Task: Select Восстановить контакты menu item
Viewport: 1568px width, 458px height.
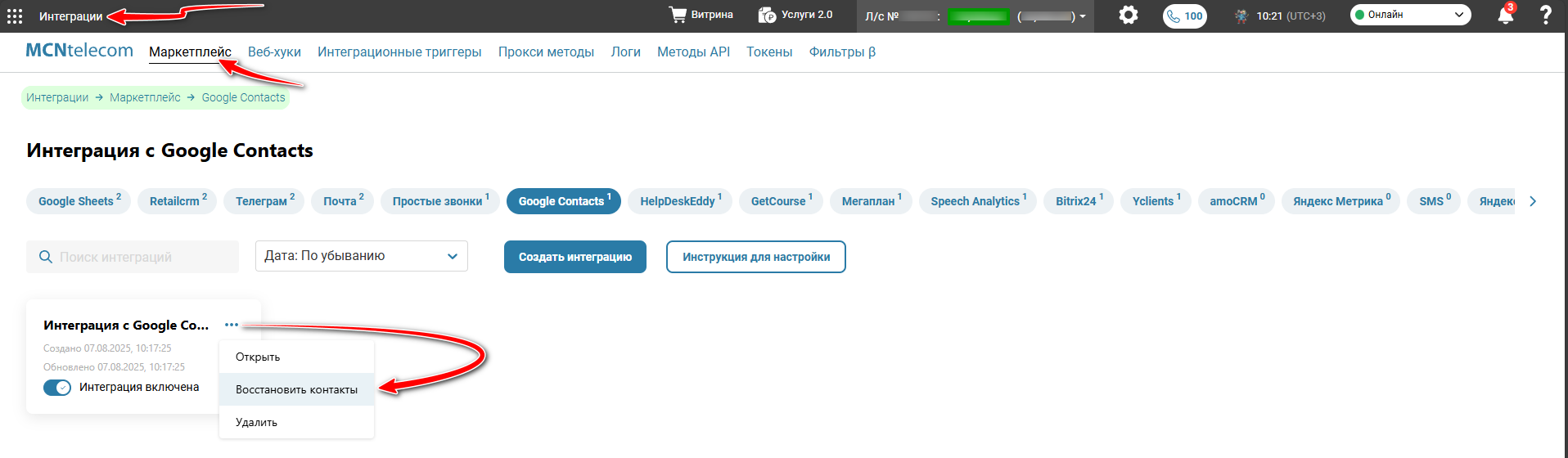Action: coord(296,389)
